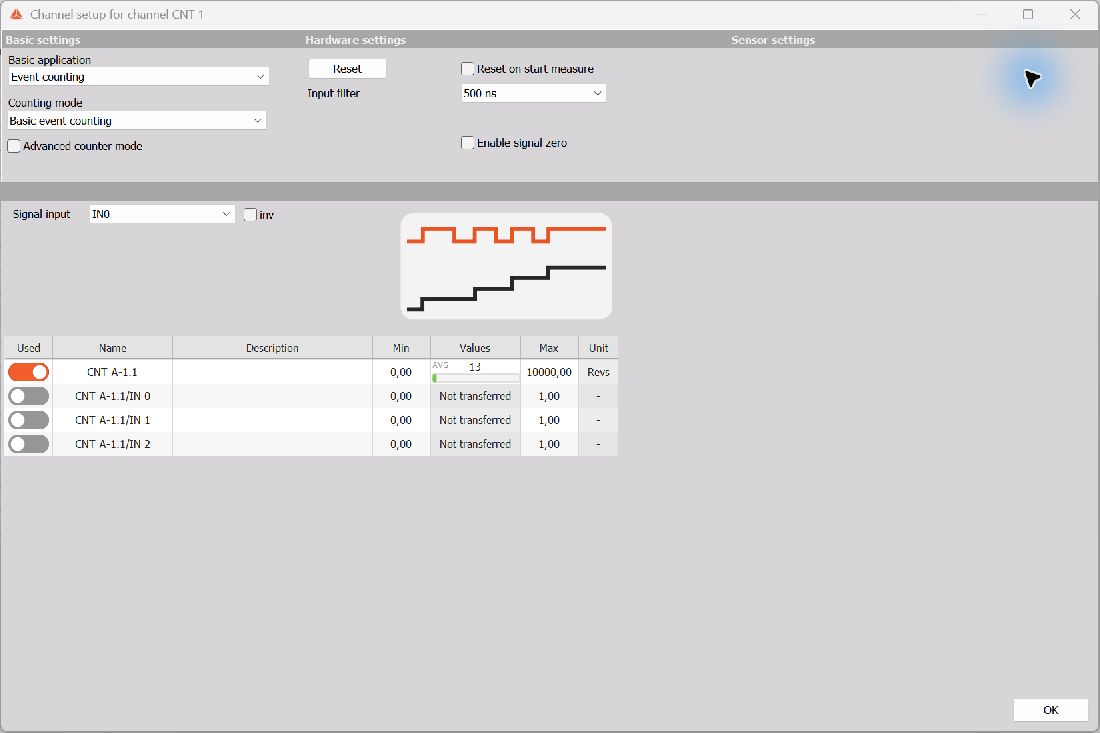1100x733 pixels.
Task: Toggle the inv checkbox
Action: coord(250,215)
